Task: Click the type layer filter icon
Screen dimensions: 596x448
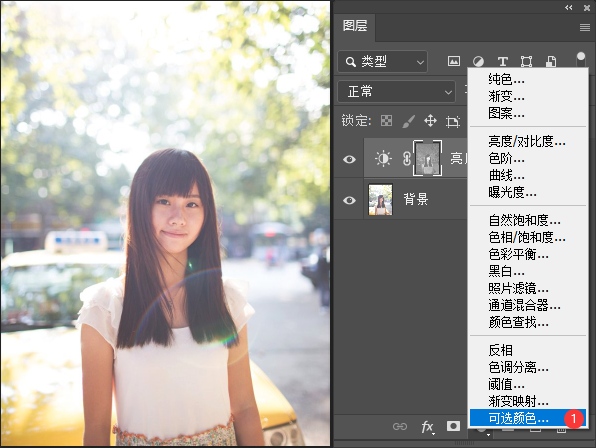Action: click(x=502, y=61)
